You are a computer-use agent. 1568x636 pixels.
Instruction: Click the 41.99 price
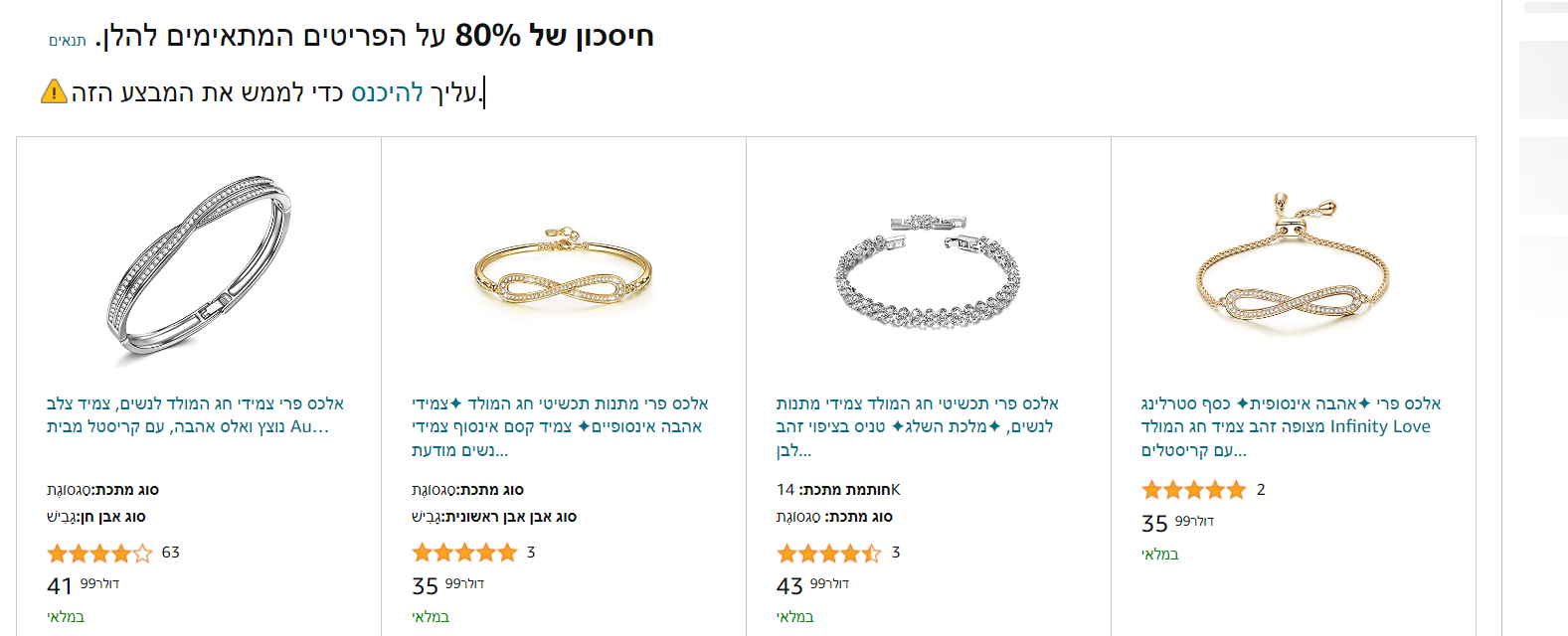pyautogui.click(x=83, y=585)
